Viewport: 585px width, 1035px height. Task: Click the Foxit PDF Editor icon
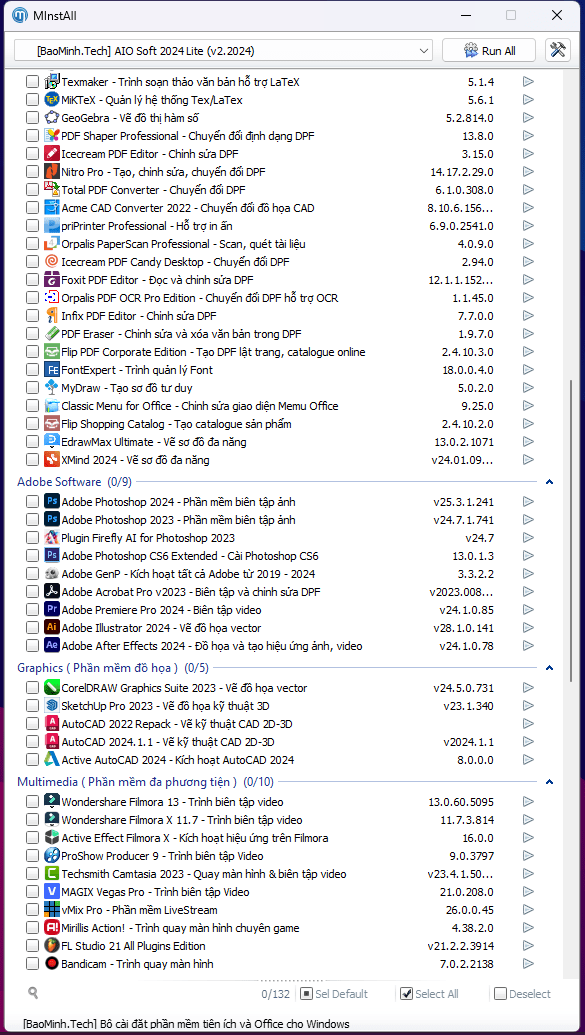(x=52, y=280)
